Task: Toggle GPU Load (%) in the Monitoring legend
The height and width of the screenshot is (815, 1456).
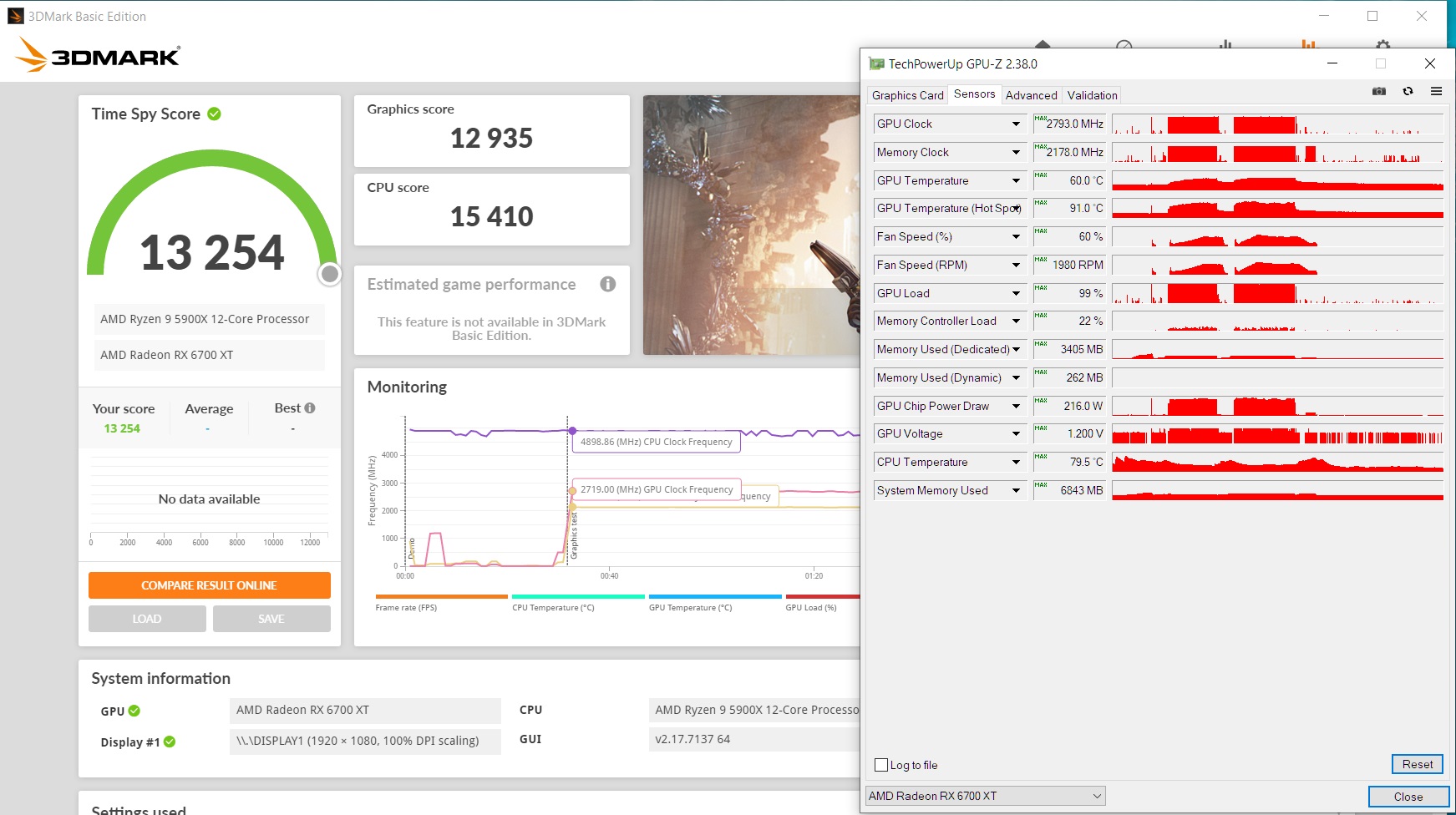Action: (823, 602)
